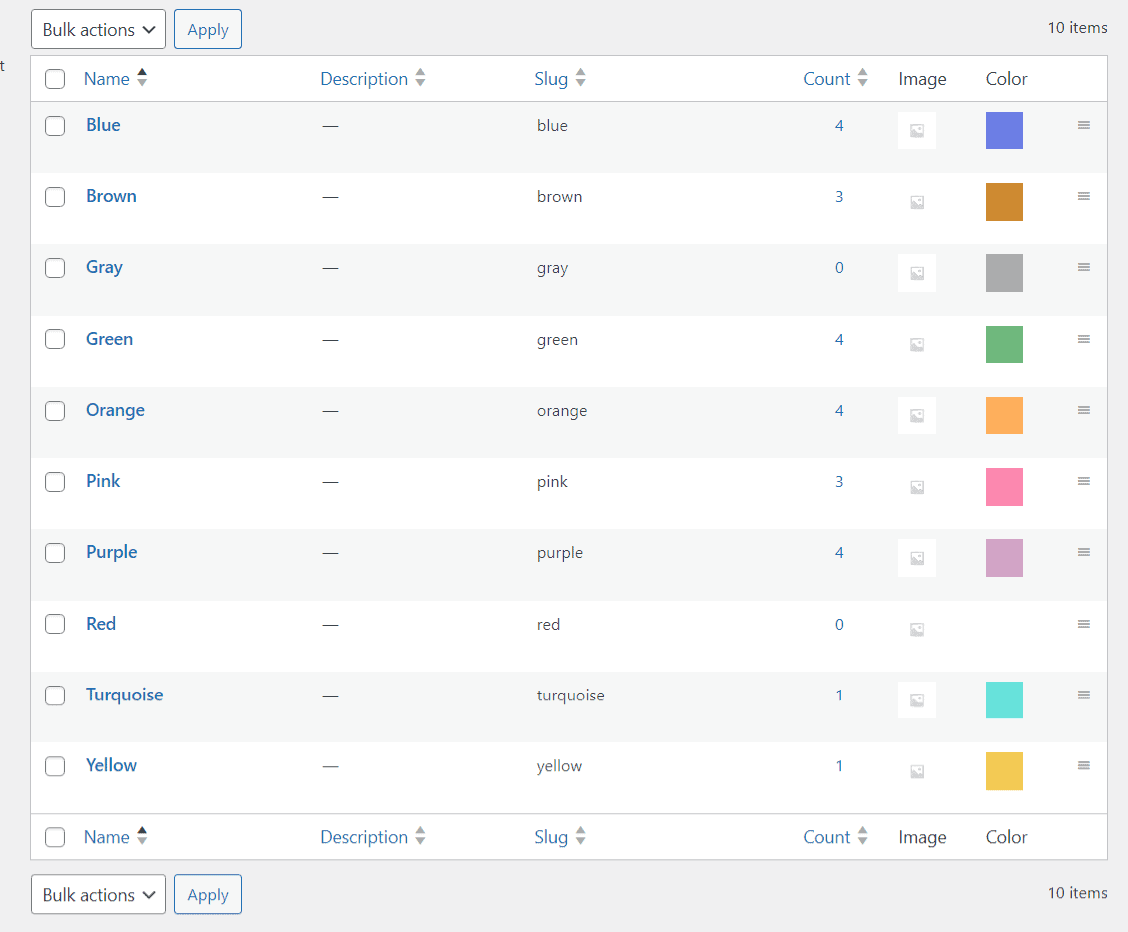Sort by Name in the top header

pyautogui.click(x=116, y=78)
